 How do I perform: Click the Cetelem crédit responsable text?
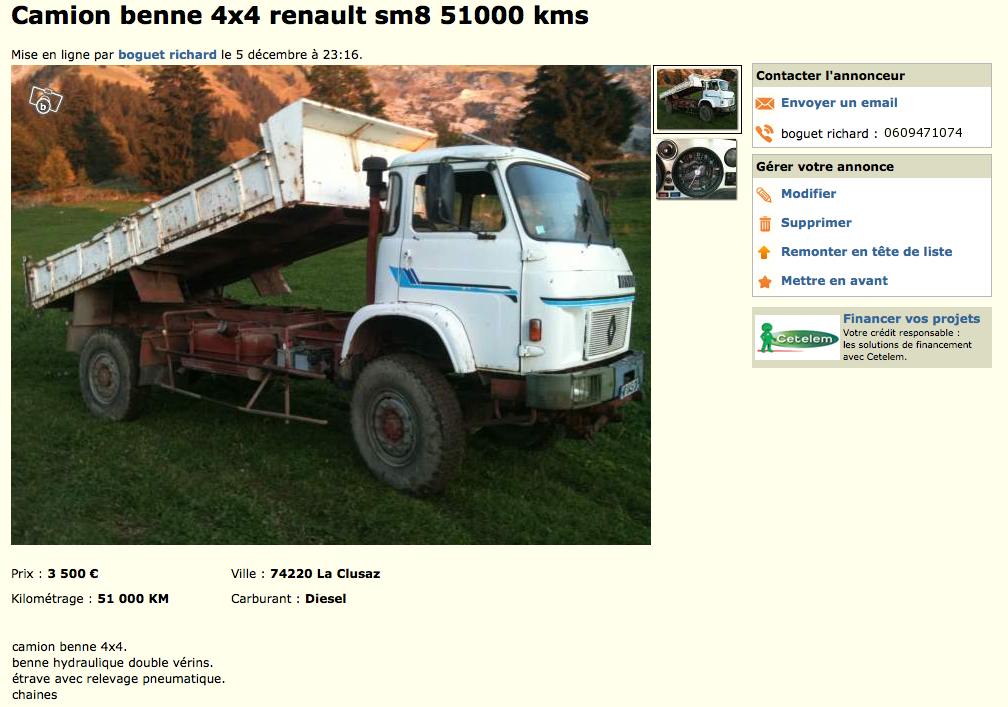pyautogui.click(x=907, y=345)
